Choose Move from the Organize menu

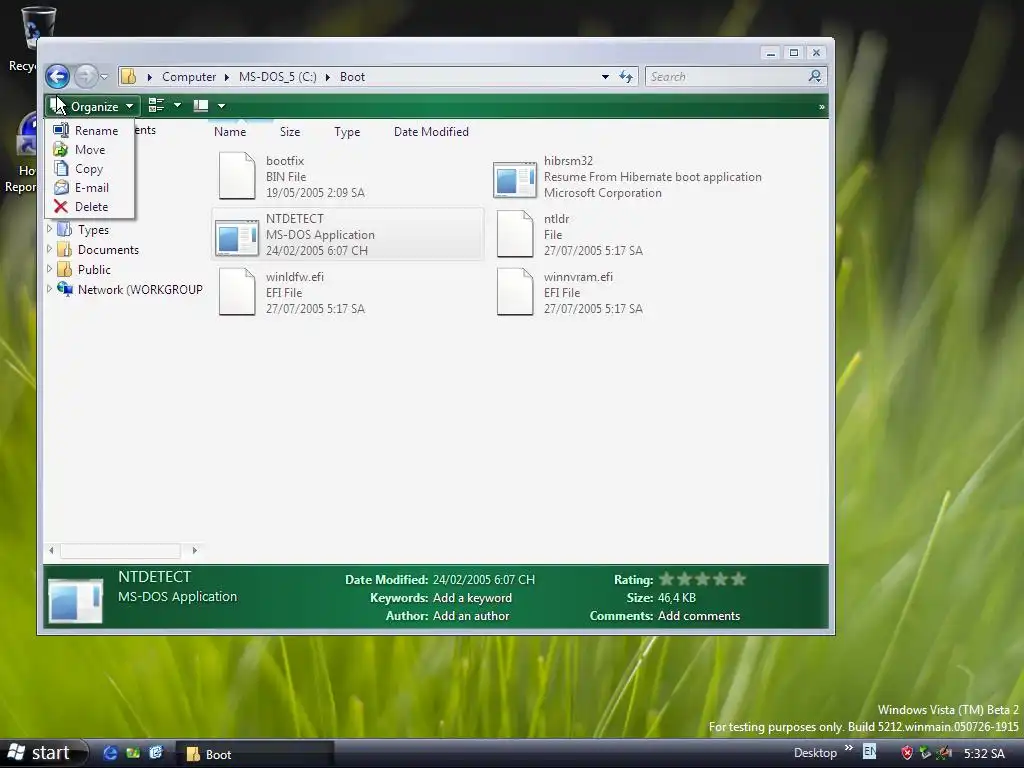tap(89, 150)
